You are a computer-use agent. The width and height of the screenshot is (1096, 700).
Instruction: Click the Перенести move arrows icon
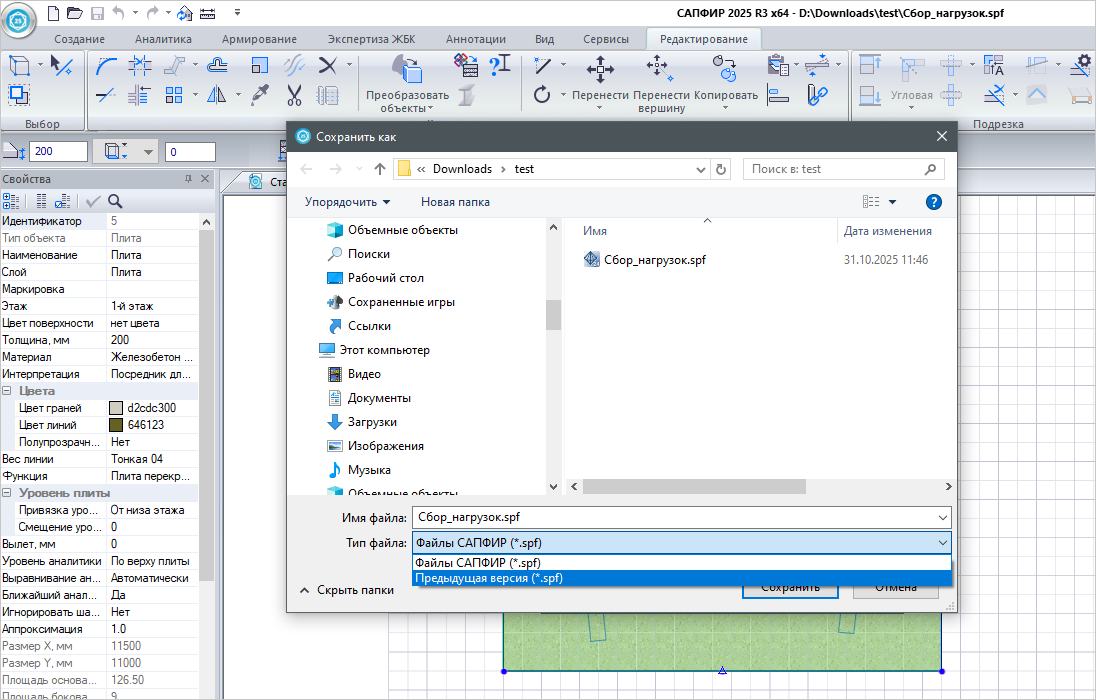pyautogui.click(x=600, y=69)
